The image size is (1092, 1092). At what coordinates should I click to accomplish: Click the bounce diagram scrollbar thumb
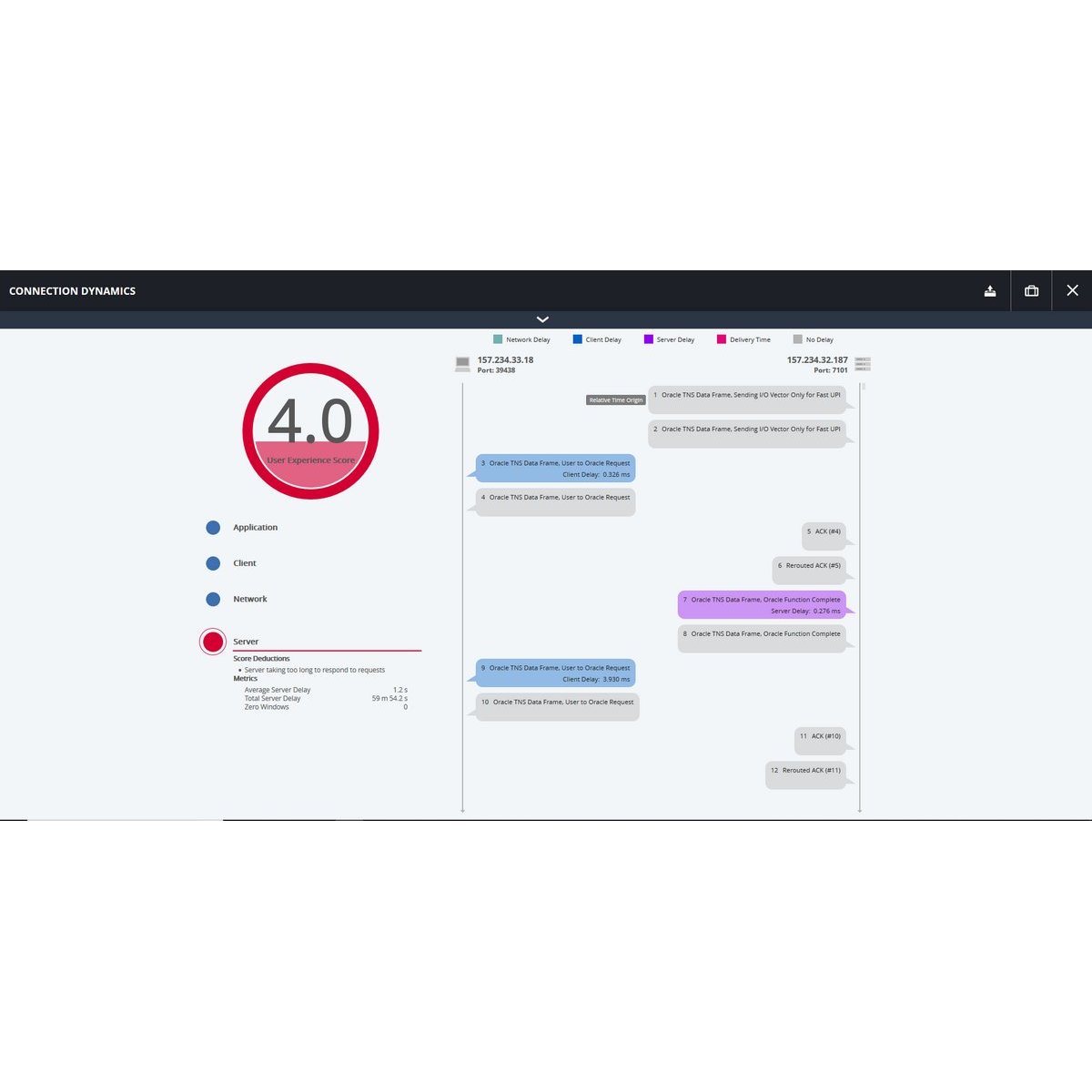coord(864,387)
